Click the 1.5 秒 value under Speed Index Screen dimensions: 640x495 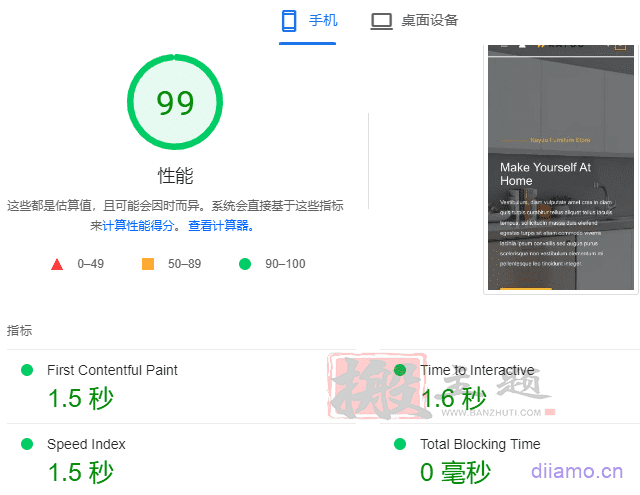tap(80, 472)
